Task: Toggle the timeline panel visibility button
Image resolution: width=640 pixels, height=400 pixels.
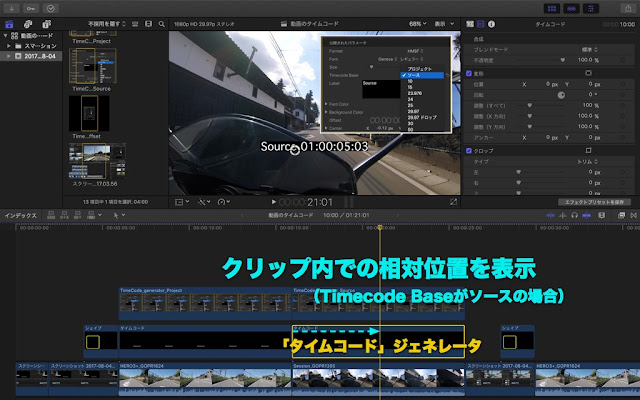Action: 571,8
